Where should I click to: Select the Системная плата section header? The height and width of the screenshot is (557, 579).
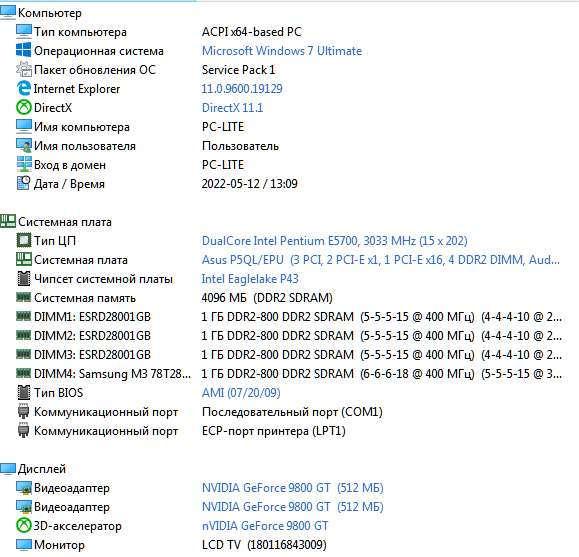click(x=65, y=222)
